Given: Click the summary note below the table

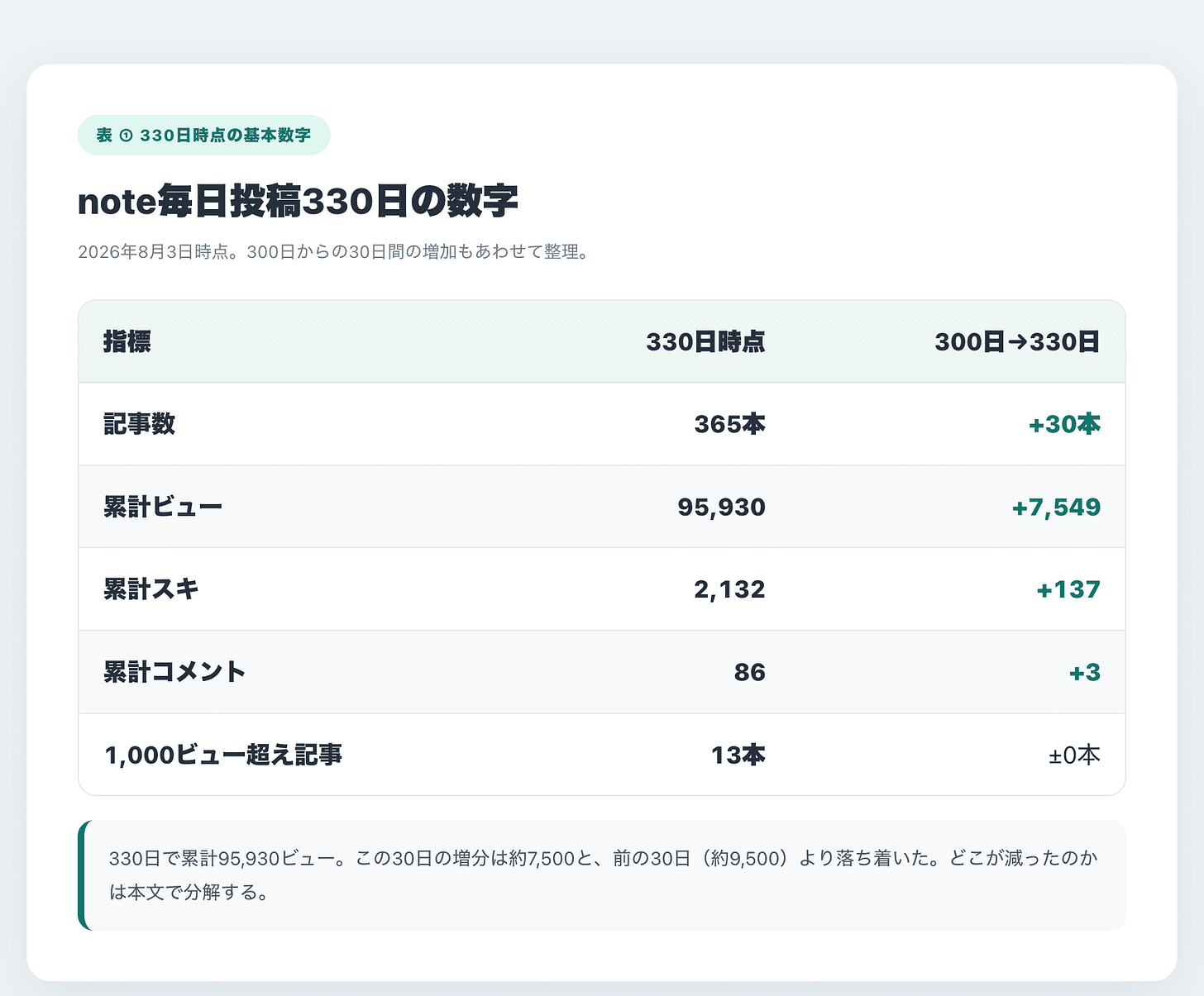Looking at the screenshot, I should click(602, 875).
